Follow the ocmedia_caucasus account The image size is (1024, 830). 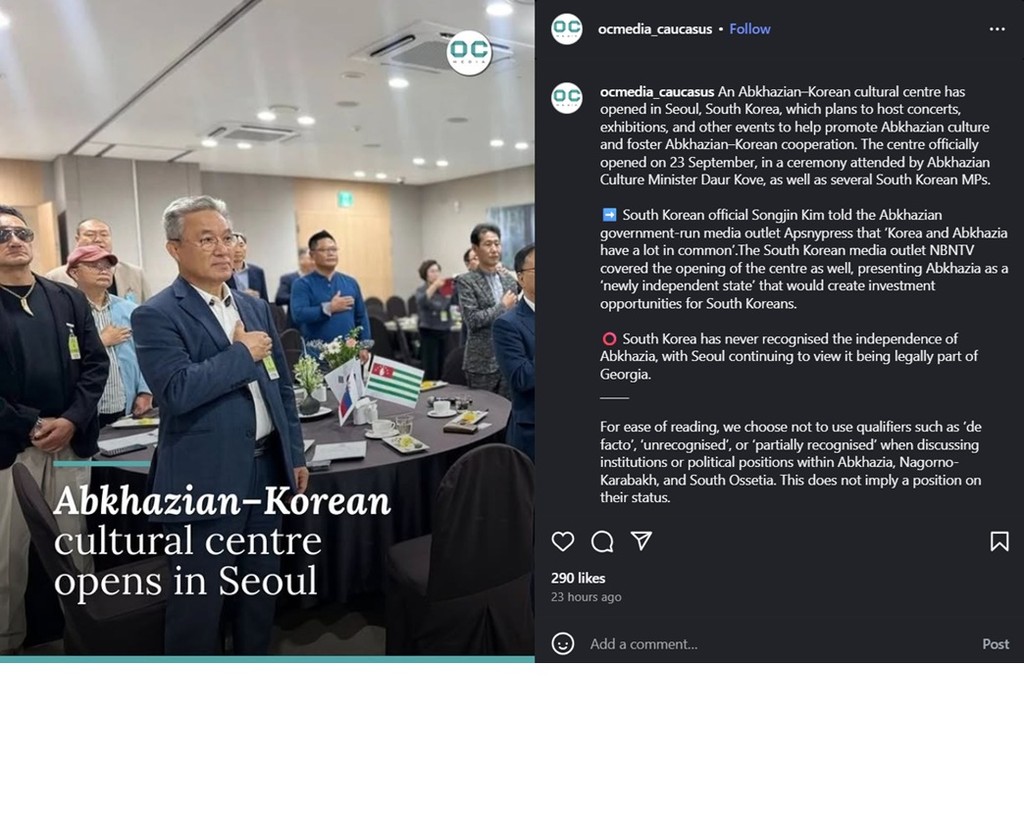pyautogui.click(x=750, y=29)
